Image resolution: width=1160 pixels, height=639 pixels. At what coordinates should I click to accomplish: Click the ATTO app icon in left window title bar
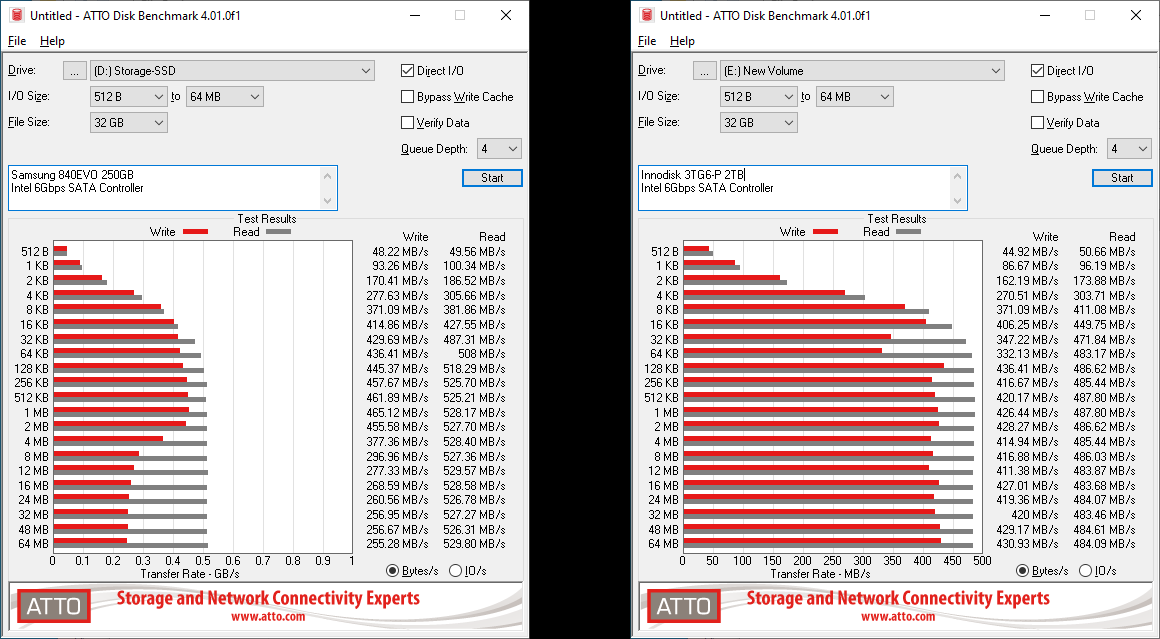coord(16,15)
